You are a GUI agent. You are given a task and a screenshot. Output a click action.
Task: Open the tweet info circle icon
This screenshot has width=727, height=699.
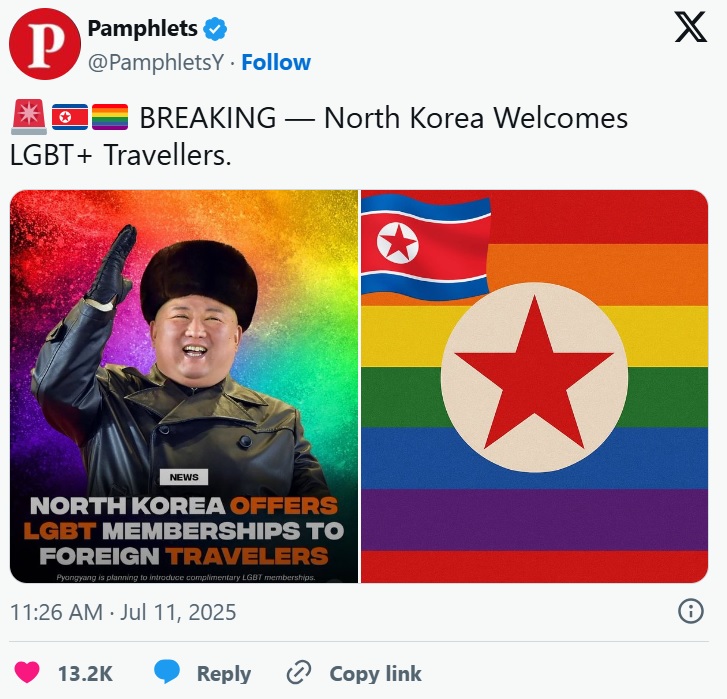tap(690, 611)
